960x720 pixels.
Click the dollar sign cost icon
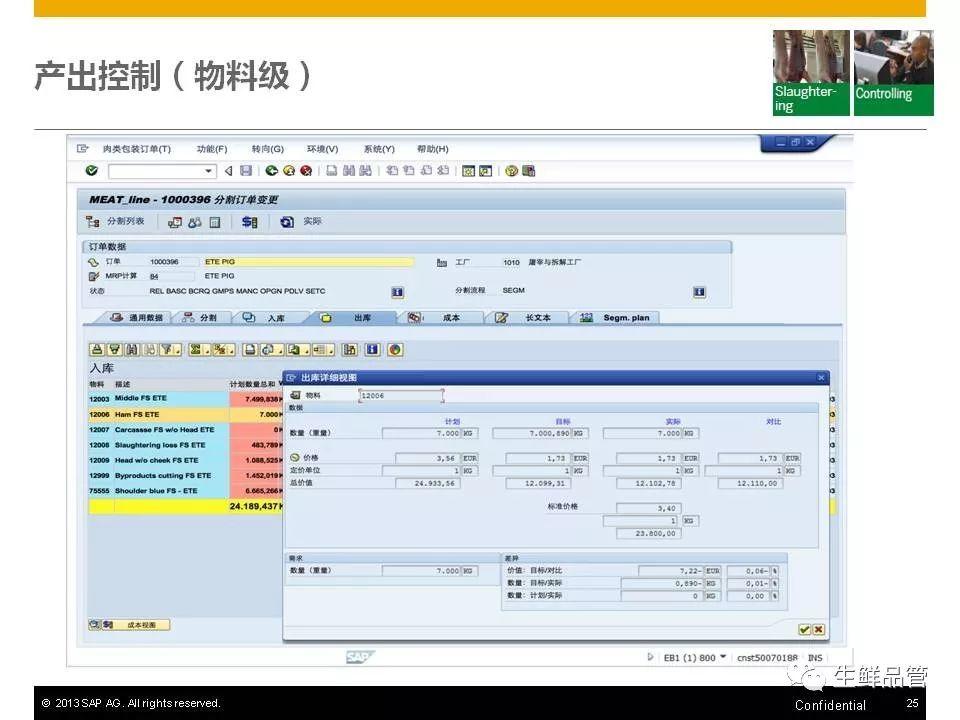[250, 222]
